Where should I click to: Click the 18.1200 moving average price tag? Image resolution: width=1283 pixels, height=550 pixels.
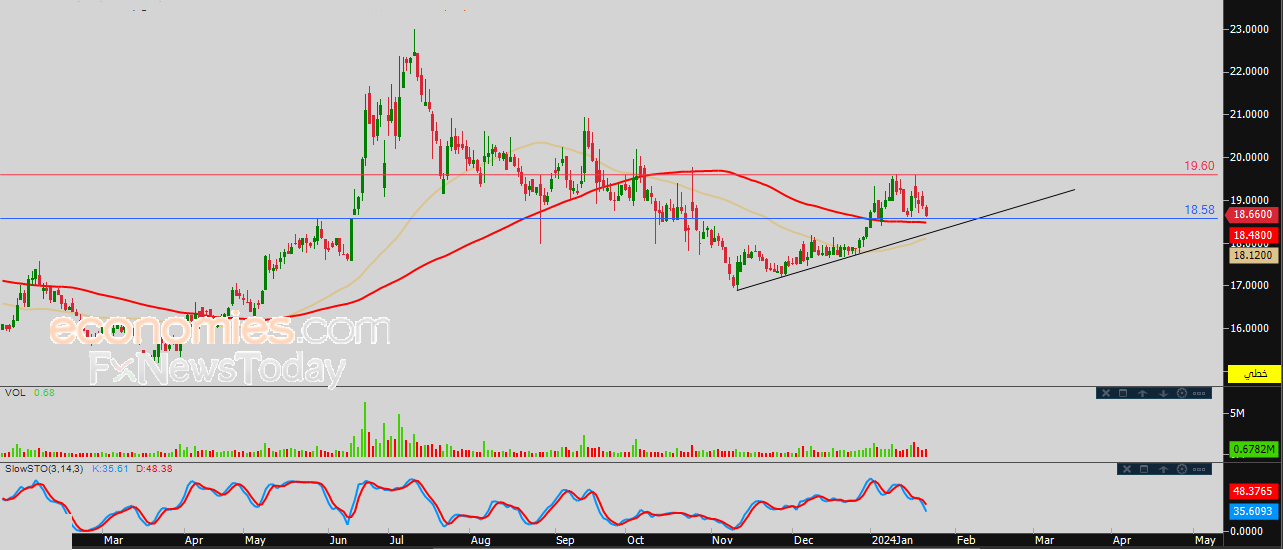[1254, 256]
